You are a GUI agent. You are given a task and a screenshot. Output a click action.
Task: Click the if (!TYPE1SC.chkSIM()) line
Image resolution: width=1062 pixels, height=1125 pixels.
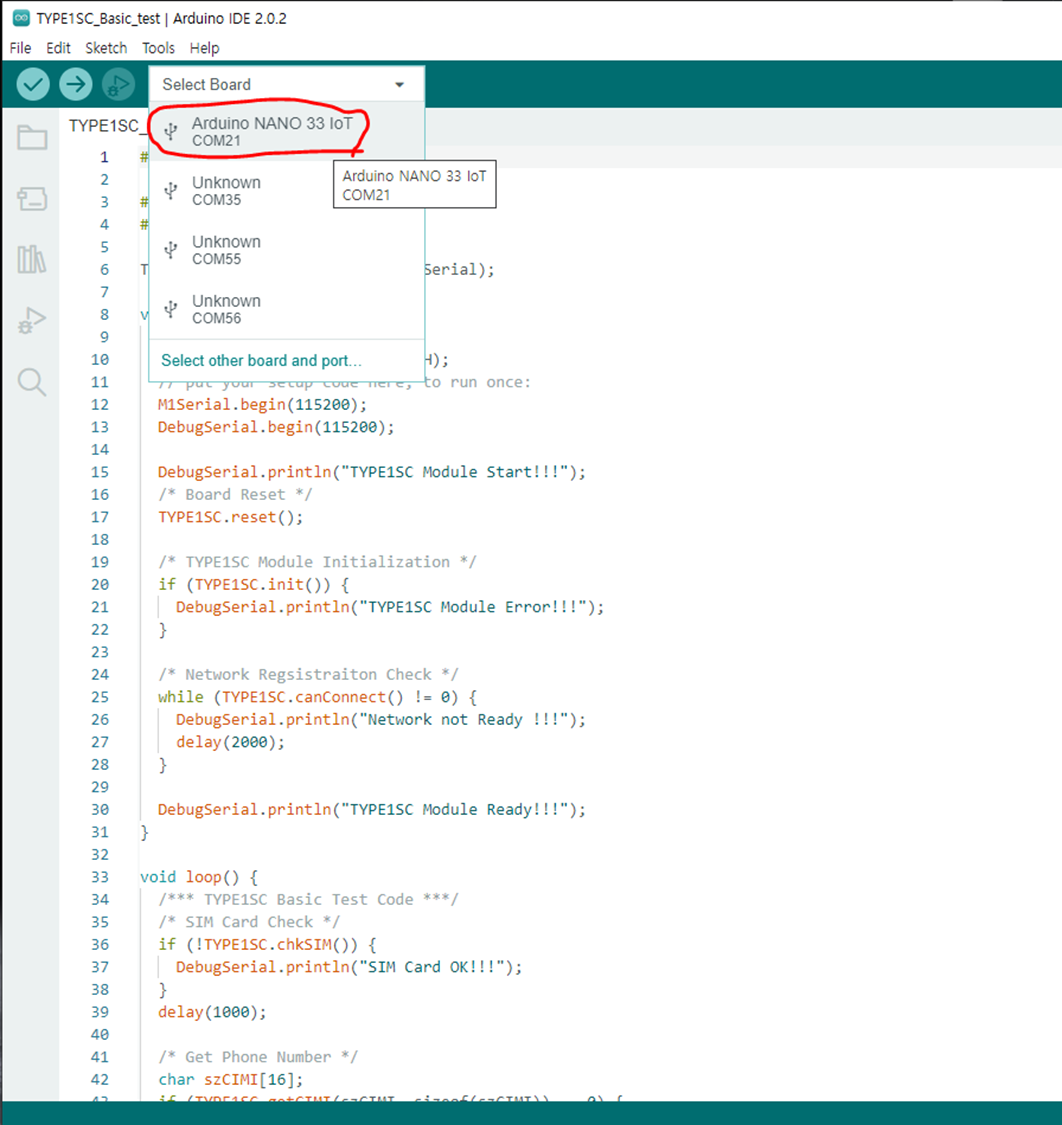click(268, 944)
